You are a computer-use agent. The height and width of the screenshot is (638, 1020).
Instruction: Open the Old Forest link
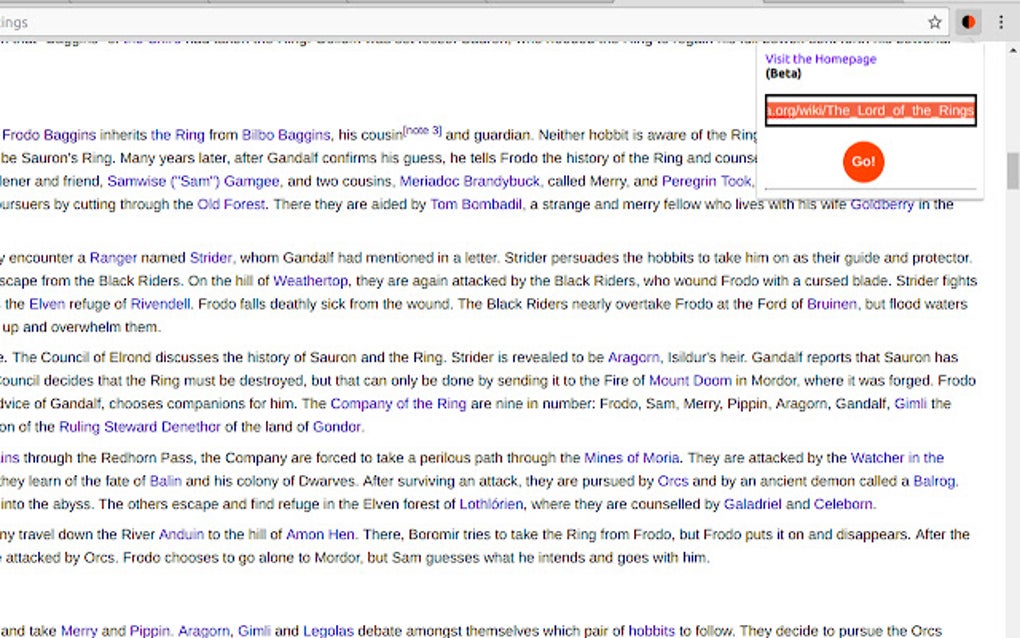(231, 205)
